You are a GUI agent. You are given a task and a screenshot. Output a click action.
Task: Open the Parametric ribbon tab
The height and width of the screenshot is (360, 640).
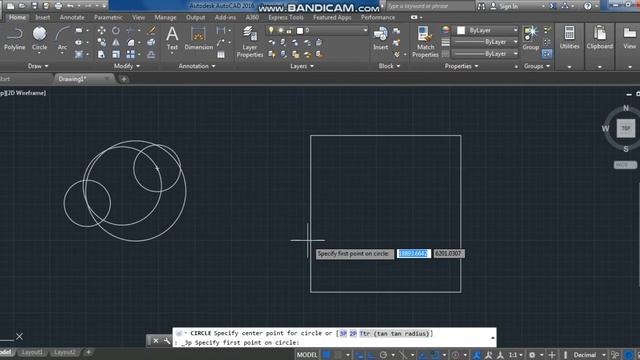108,17
